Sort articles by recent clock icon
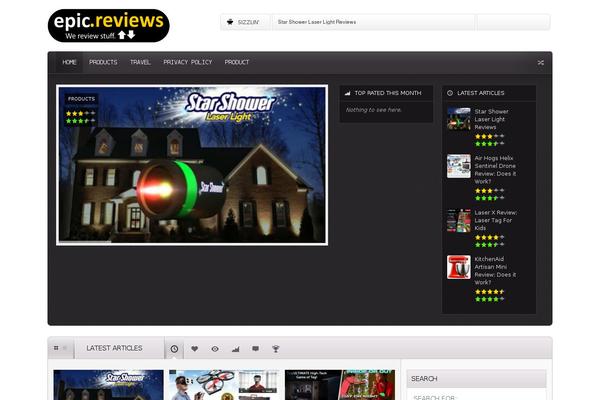The width and height of the screenshot is (600, 400). [174, 349]
